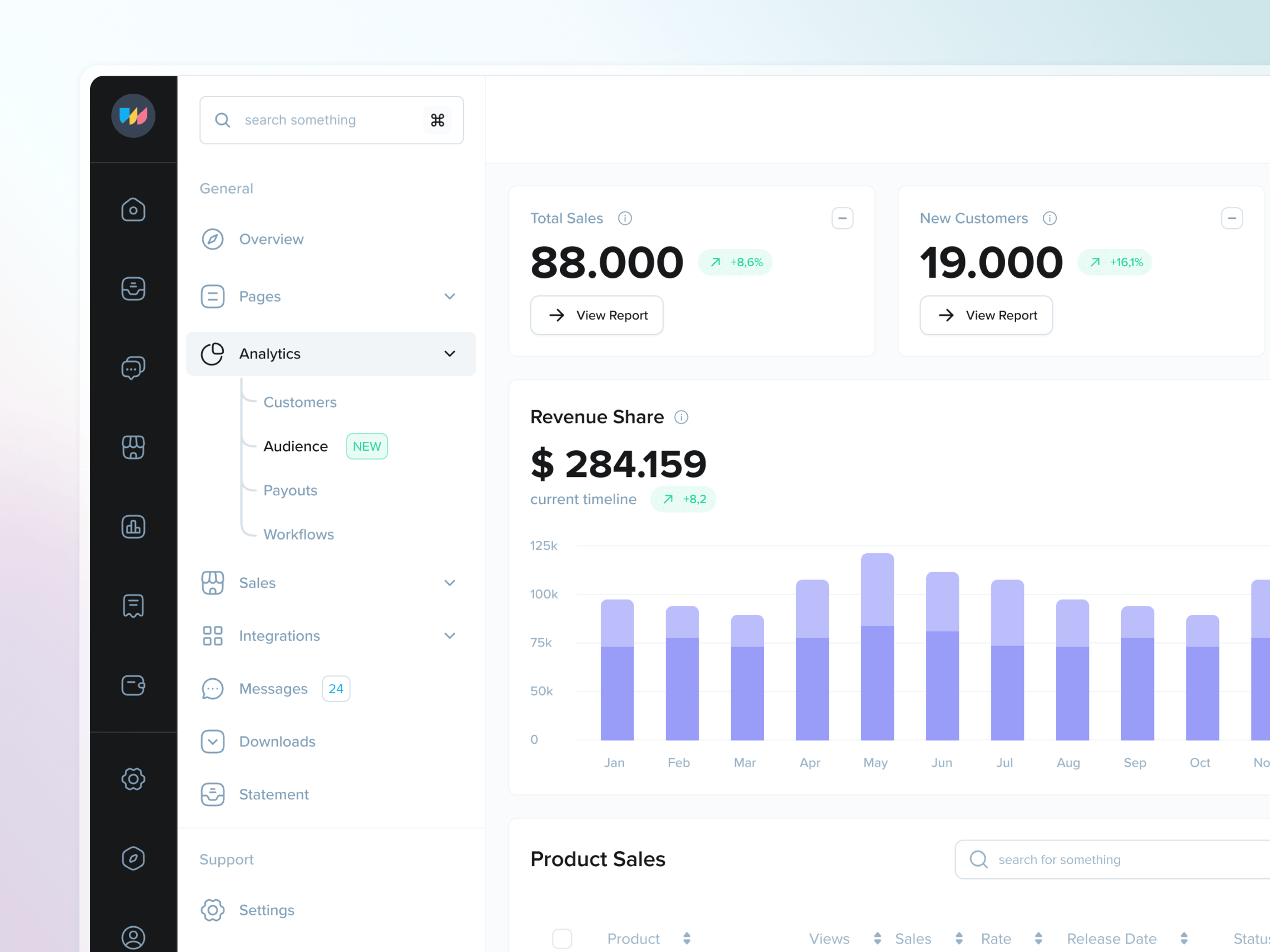Screen dimensions: 1270x952
Task: Sort table by Rate column
Action: tap(1038, 938)
